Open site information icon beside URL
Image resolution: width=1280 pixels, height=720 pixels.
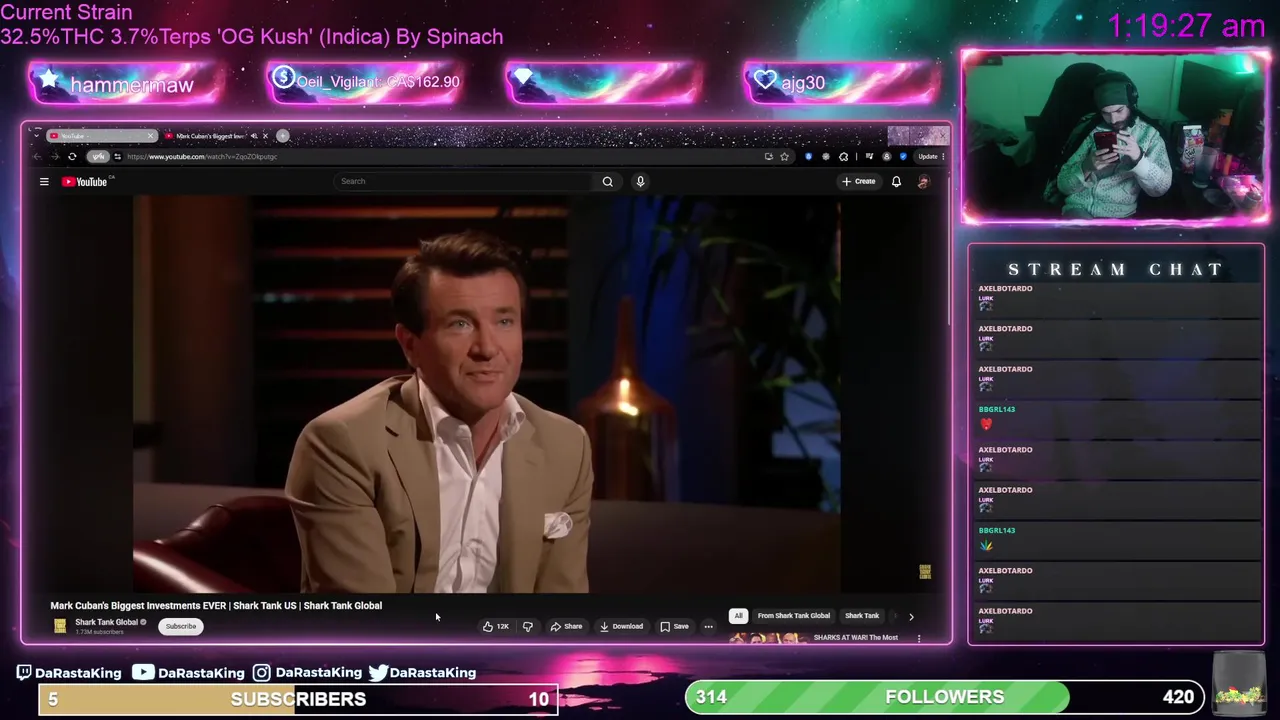click(117, 157)
